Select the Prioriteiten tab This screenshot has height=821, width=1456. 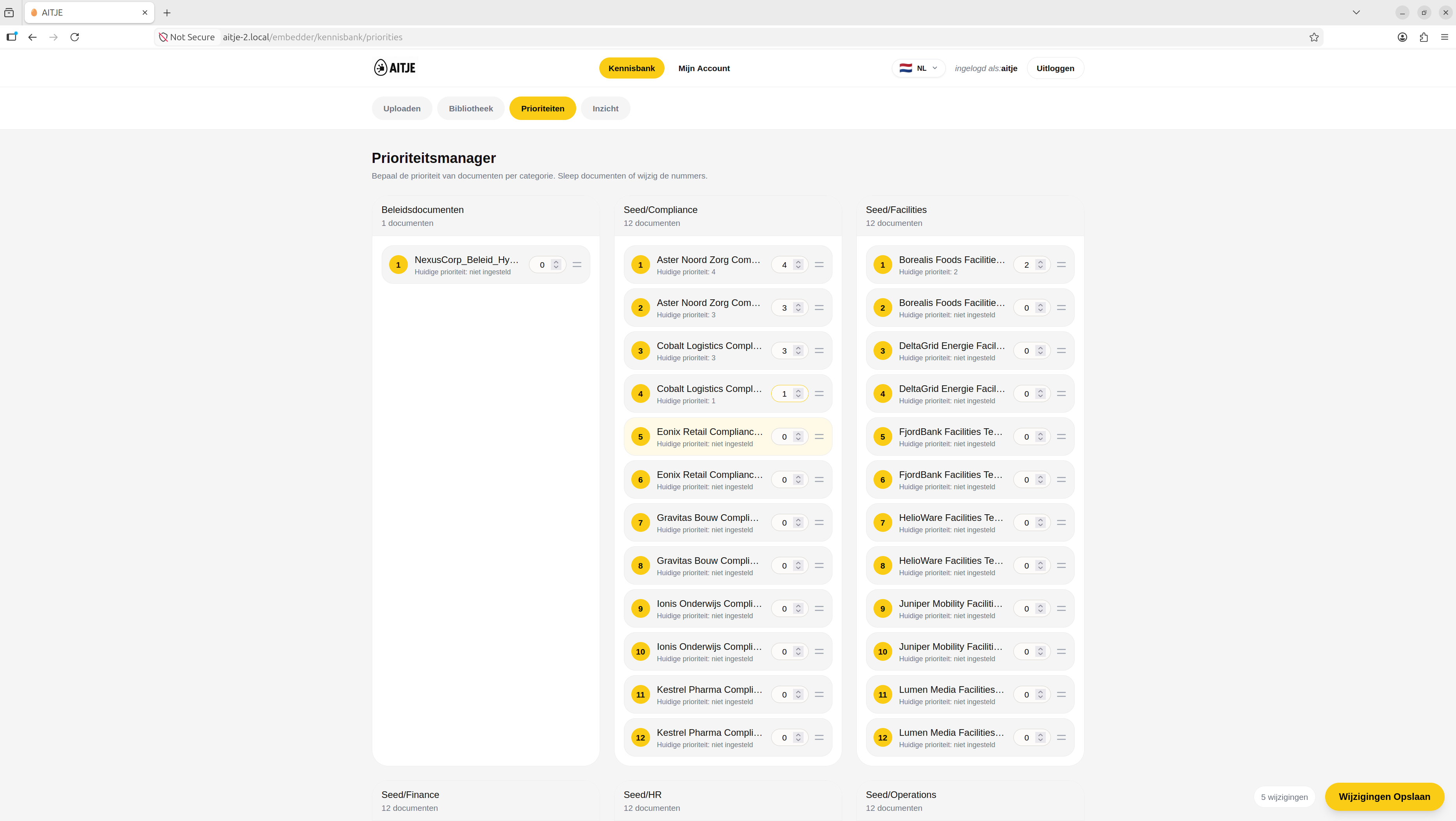coord(543,109)
